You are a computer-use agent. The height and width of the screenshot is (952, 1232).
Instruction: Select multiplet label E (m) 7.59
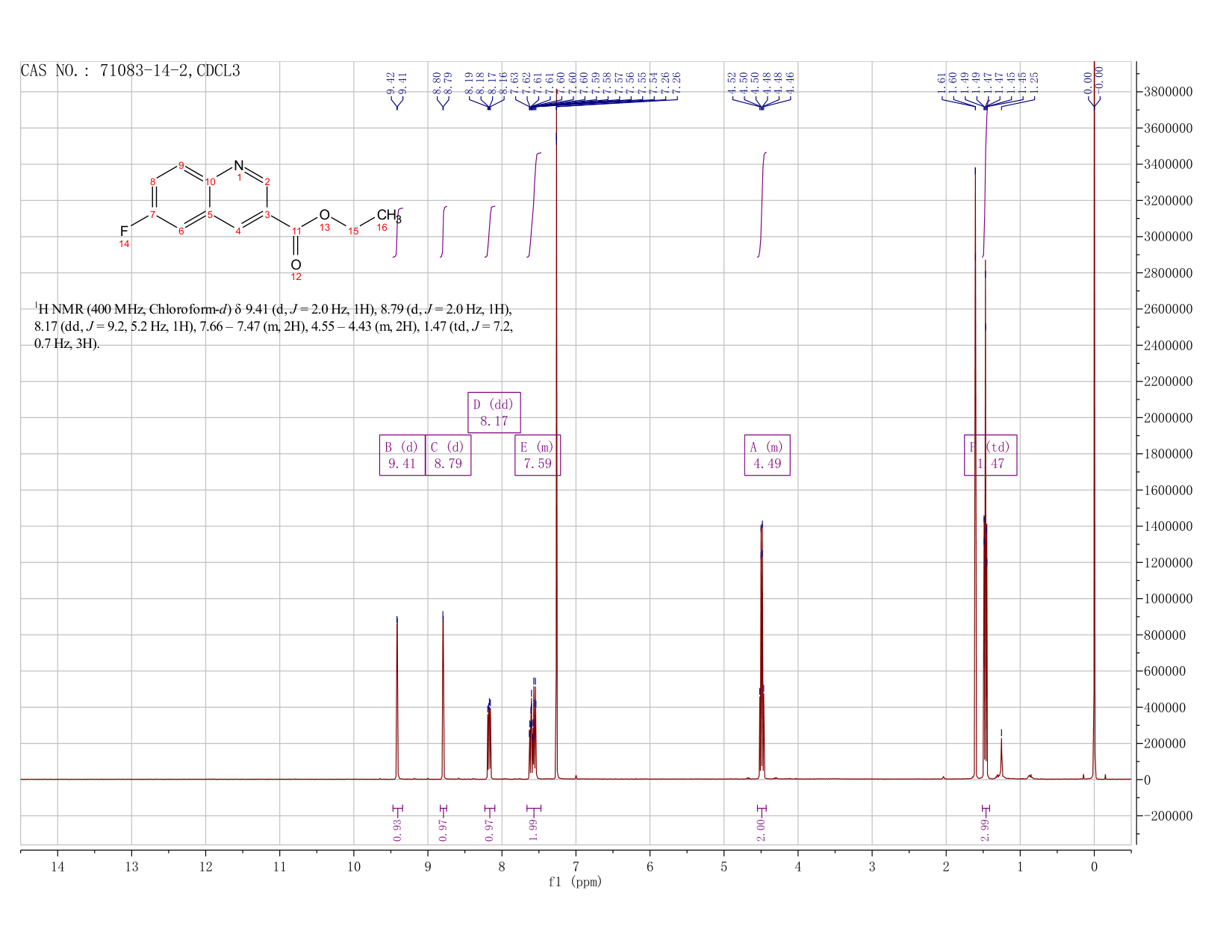[538, 455]
